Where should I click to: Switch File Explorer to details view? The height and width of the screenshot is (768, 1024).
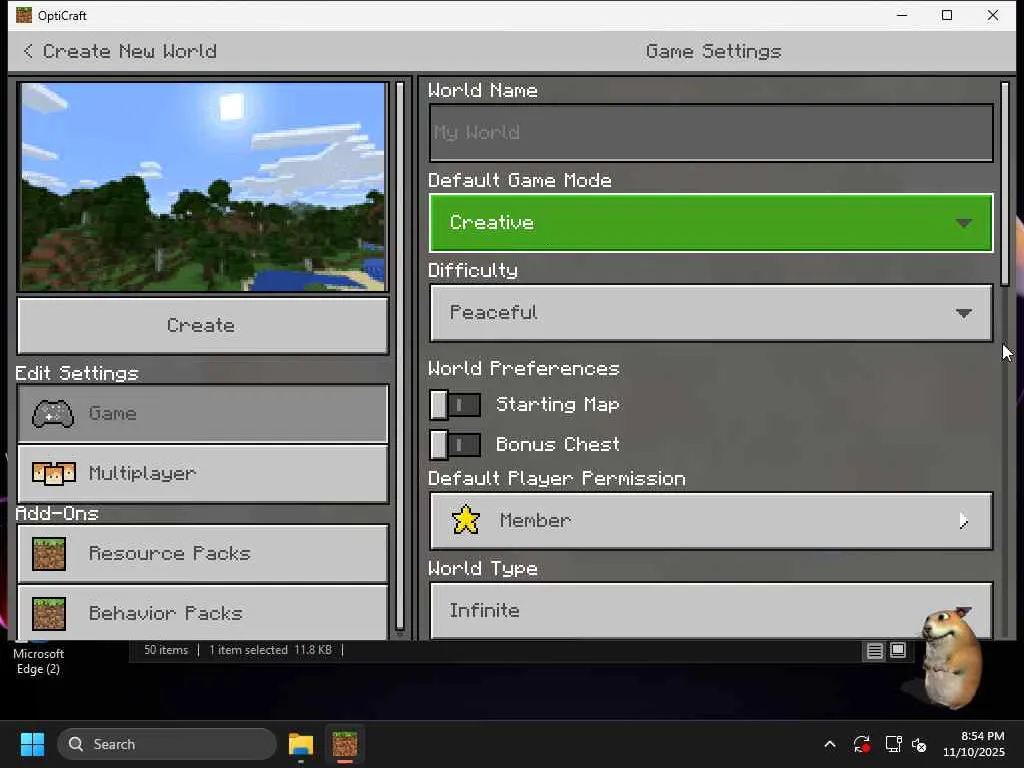tap(874, 650)
